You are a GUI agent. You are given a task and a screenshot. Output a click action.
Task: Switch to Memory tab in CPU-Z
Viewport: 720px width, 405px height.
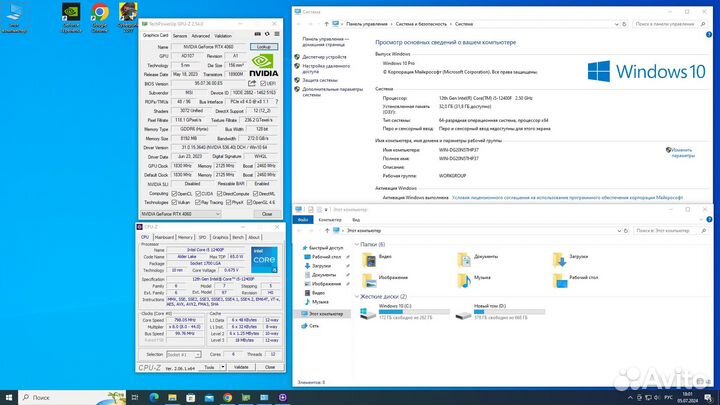[186, 237]
